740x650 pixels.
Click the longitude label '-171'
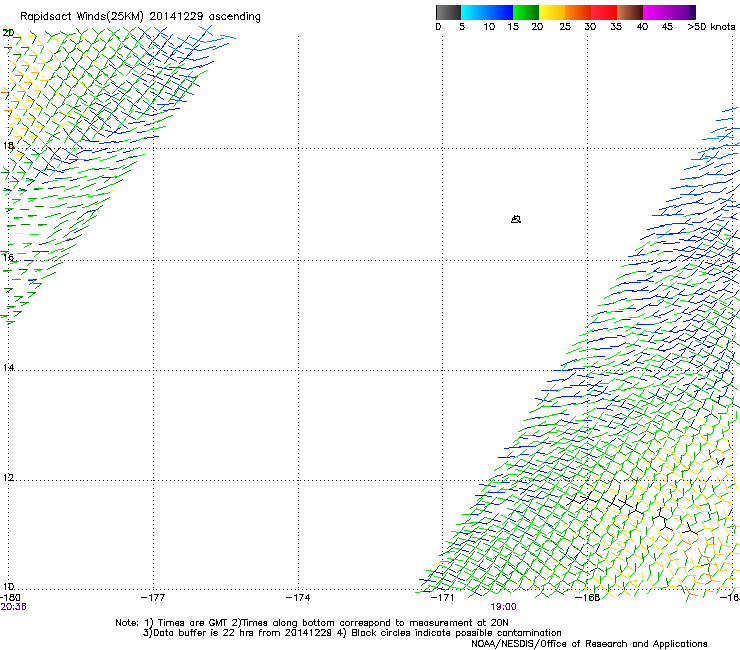click(442, 598)
